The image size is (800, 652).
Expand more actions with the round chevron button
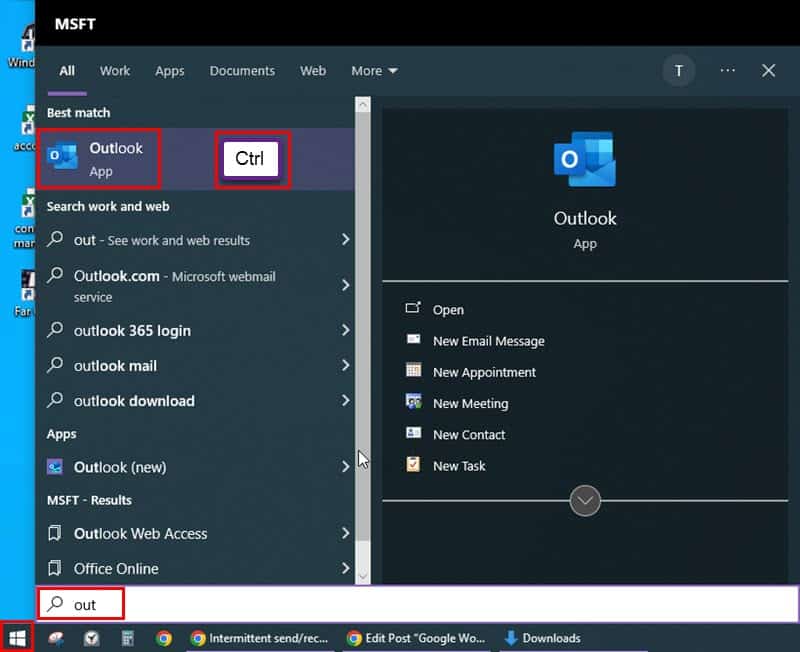(x=585, y=501)
